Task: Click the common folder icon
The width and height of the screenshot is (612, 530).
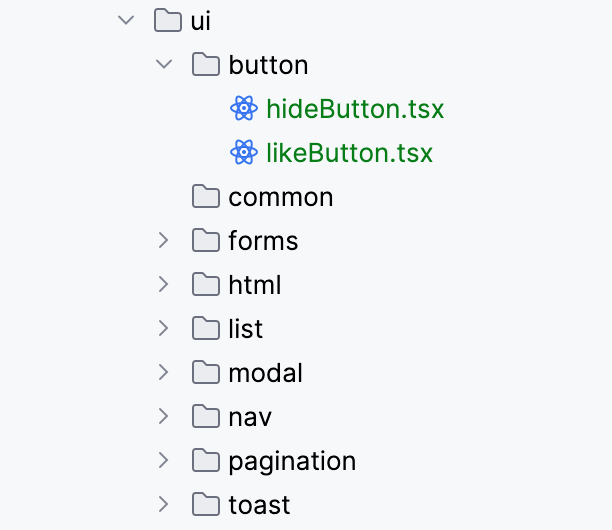Action: tap(206, 197)
